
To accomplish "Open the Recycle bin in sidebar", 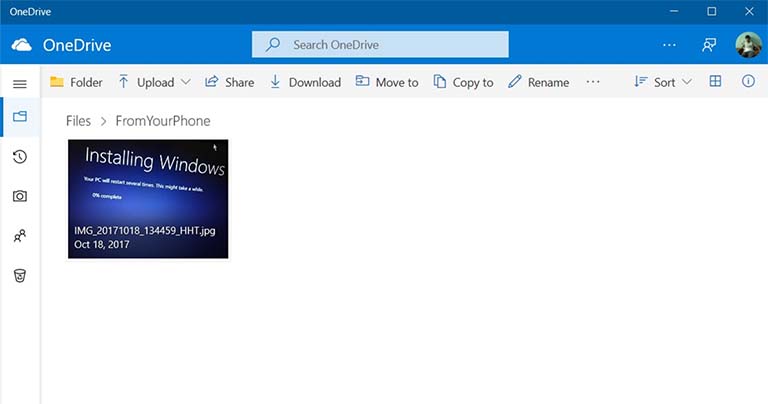I will [20, 276].
